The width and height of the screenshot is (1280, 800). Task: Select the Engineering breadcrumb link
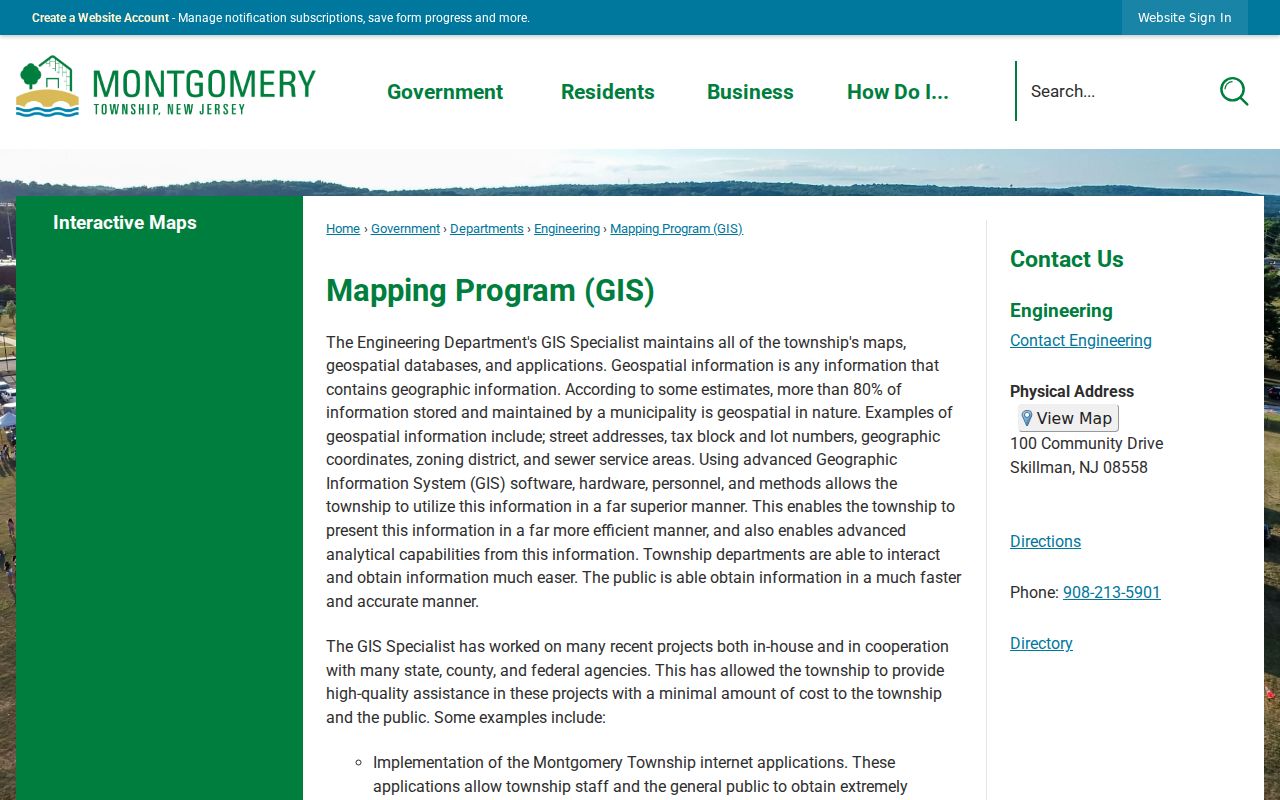pyautogui.click(x=567, y=229)
